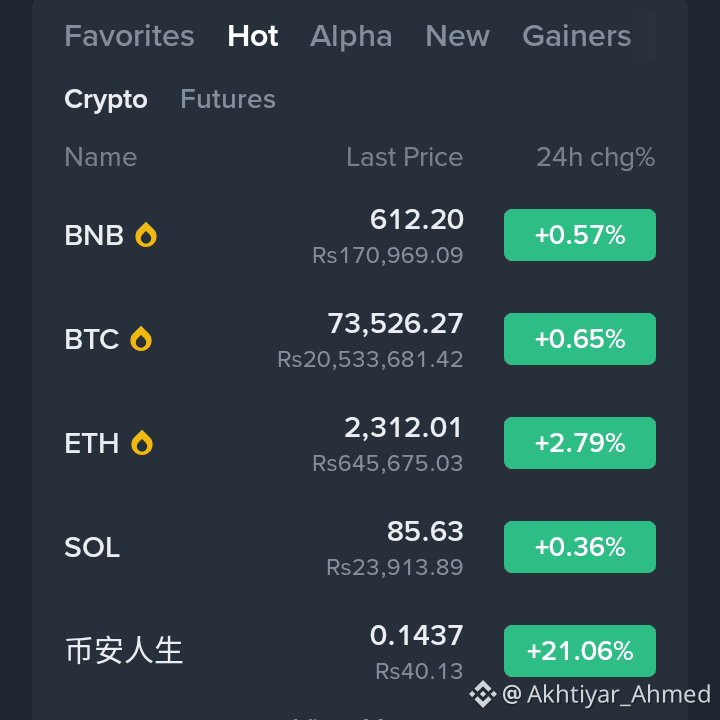Click the ETH +2.79% change badge
The image size is (720, 720).
[579, 443]
